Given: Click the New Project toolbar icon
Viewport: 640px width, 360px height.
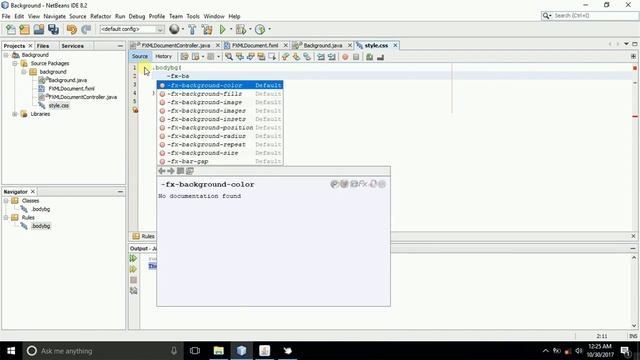Looking at the screenshot, I should point(24,29).
